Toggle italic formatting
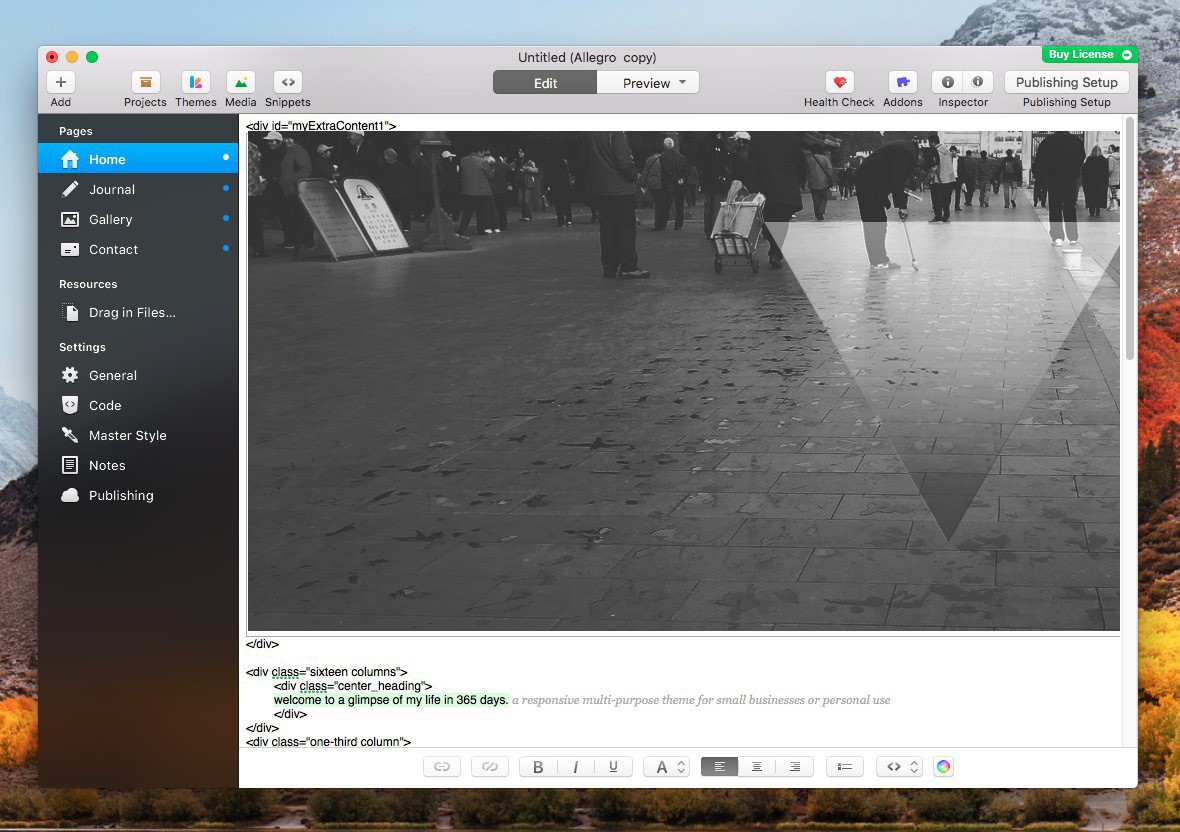Image resolution: width=1180 pixels, height=832 pixels. click(575, 767)
